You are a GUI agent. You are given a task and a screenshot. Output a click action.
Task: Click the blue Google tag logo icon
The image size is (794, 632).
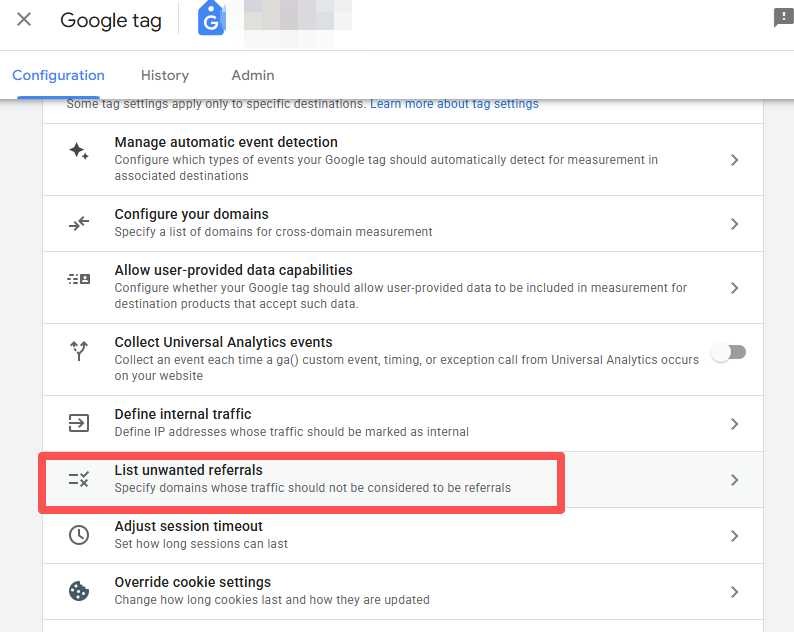211,19
